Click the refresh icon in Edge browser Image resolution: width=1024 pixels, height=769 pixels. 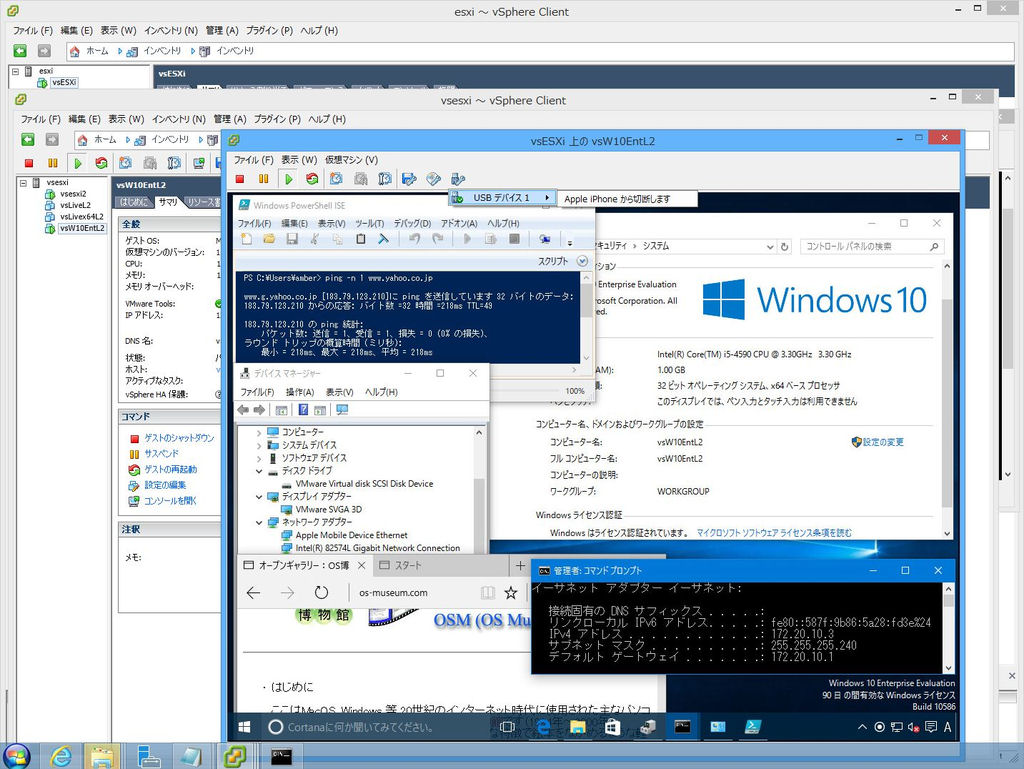tap(321, 593)
